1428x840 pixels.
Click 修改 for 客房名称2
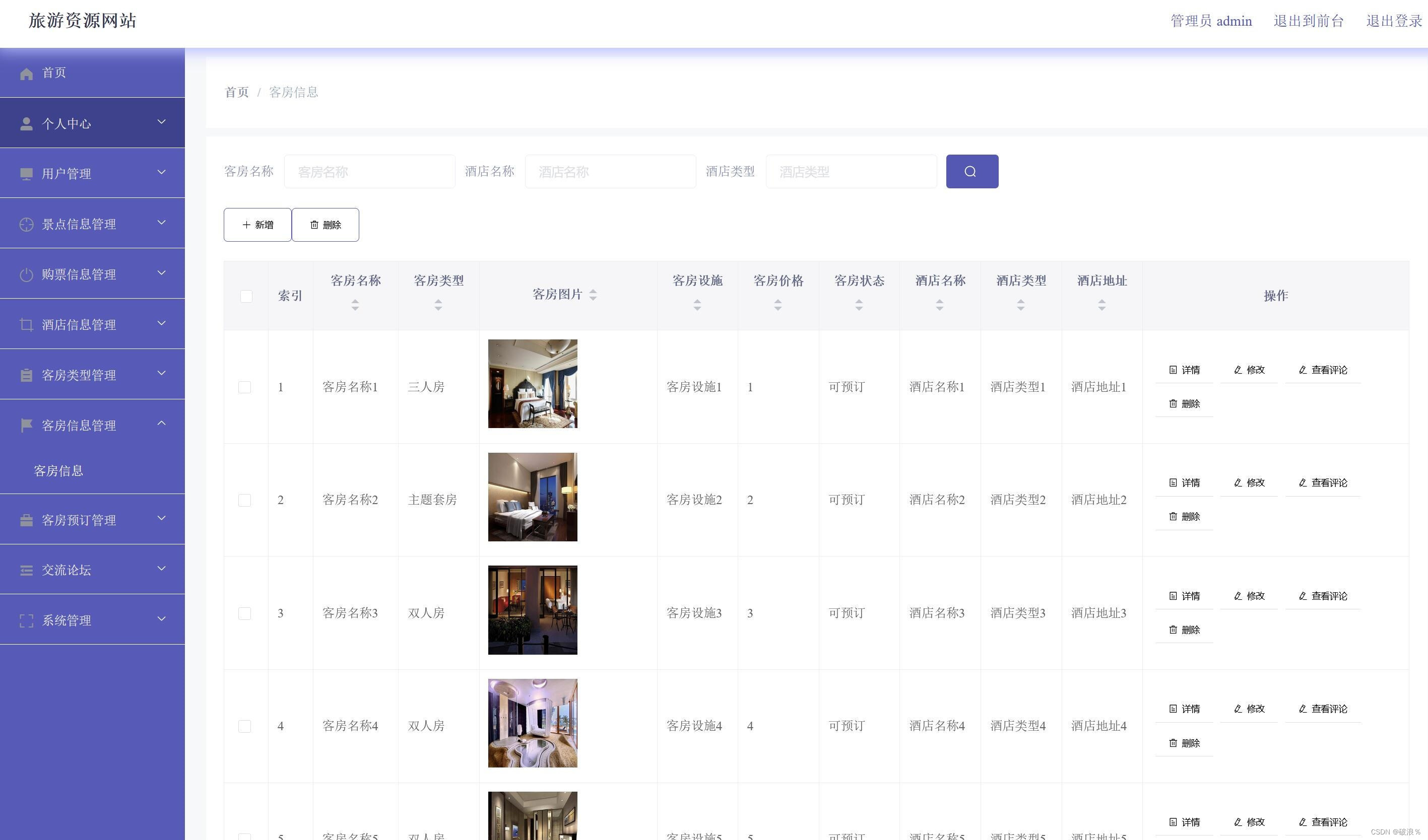1249,482
